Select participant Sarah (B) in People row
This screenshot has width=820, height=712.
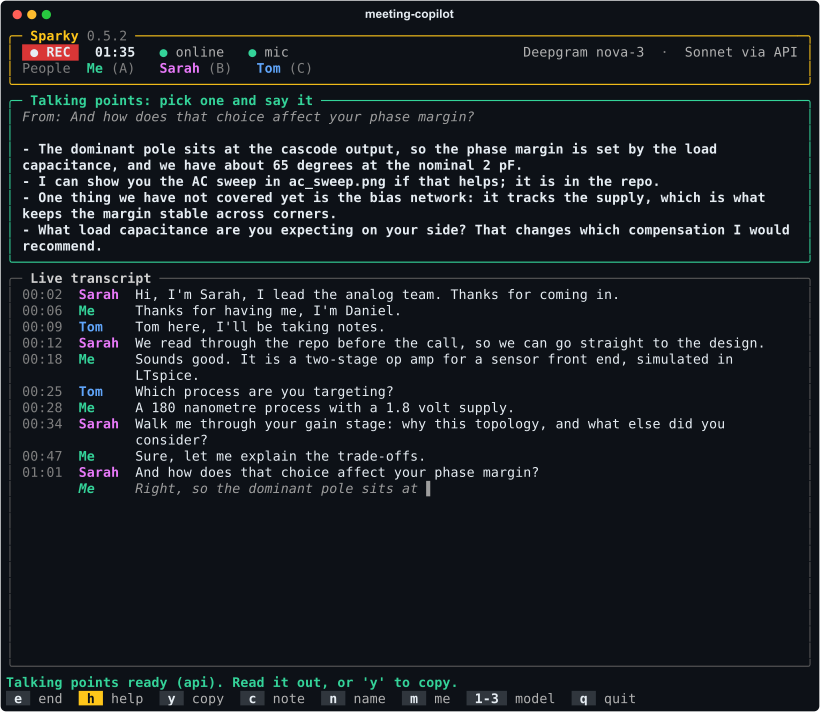coord(195,69)
